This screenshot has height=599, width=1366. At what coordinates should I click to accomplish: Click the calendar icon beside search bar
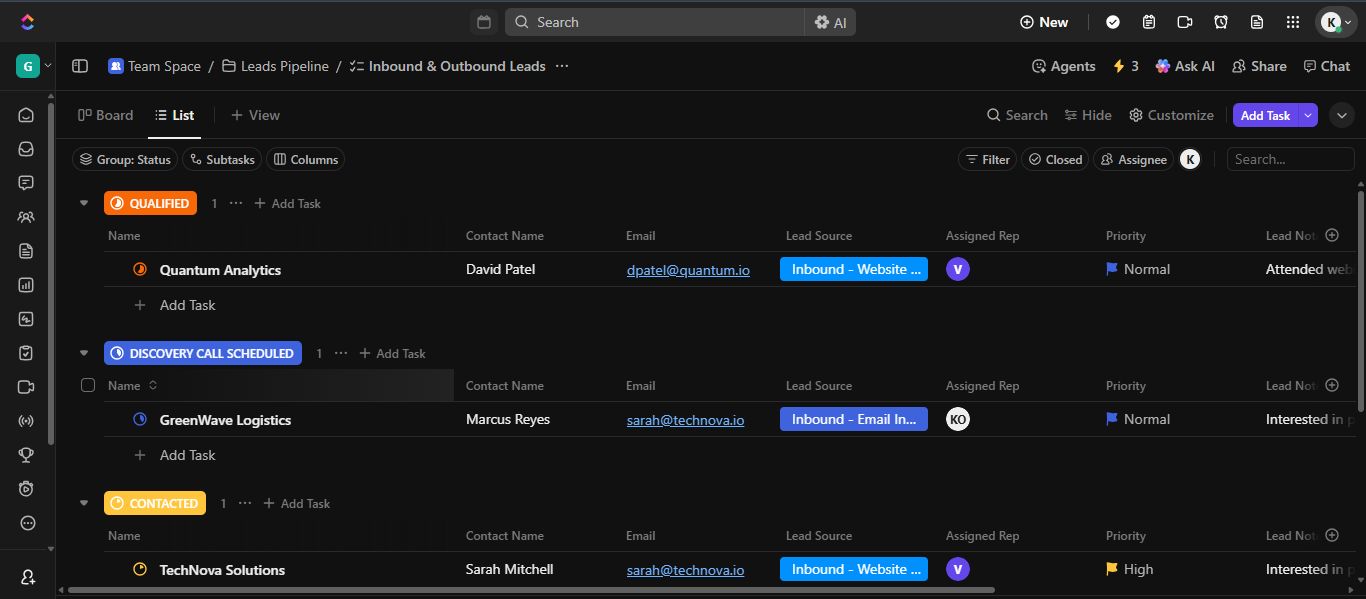point(484,22)
